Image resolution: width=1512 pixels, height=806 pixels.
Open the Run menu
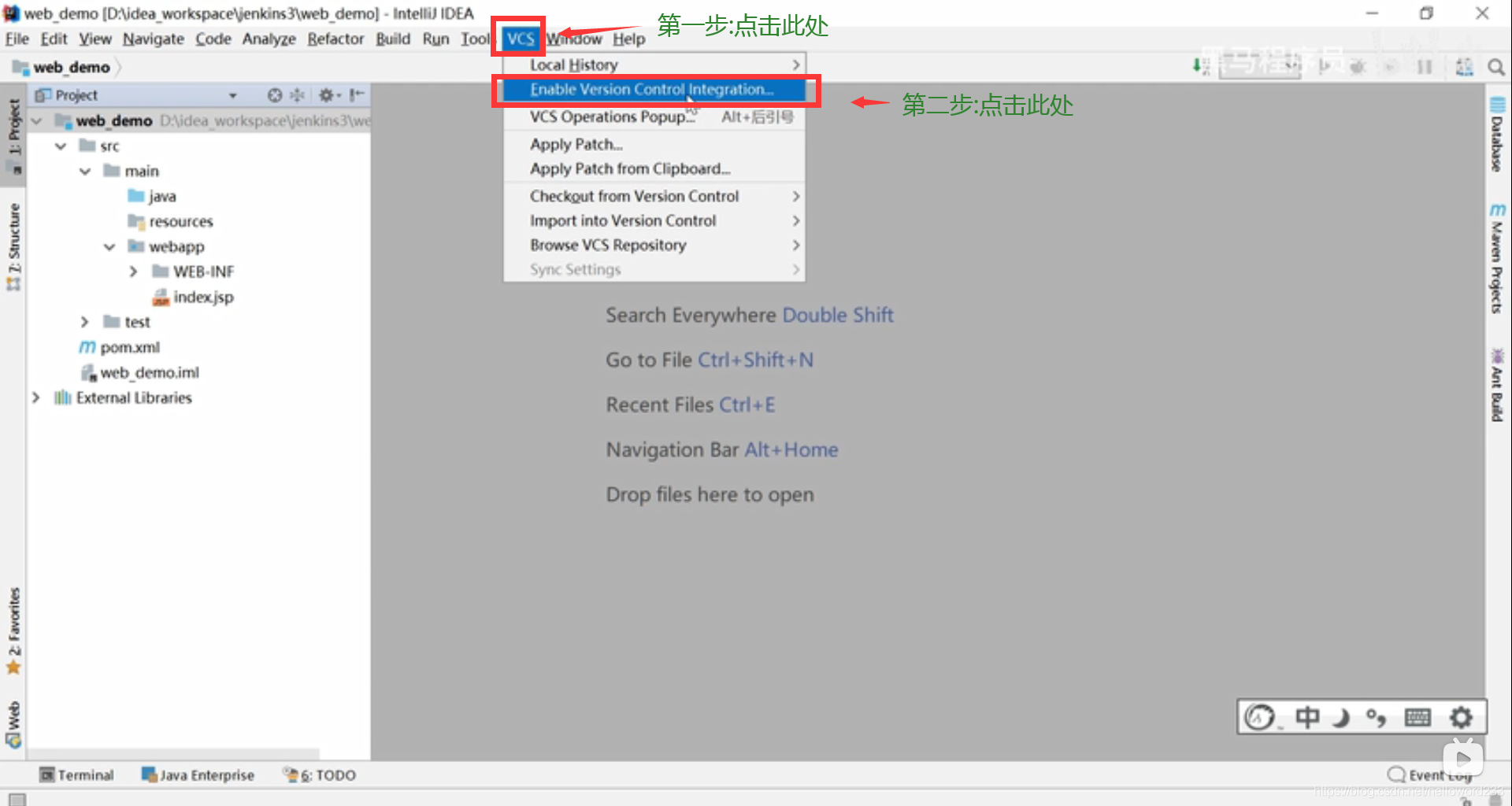(x=435, y=39)
